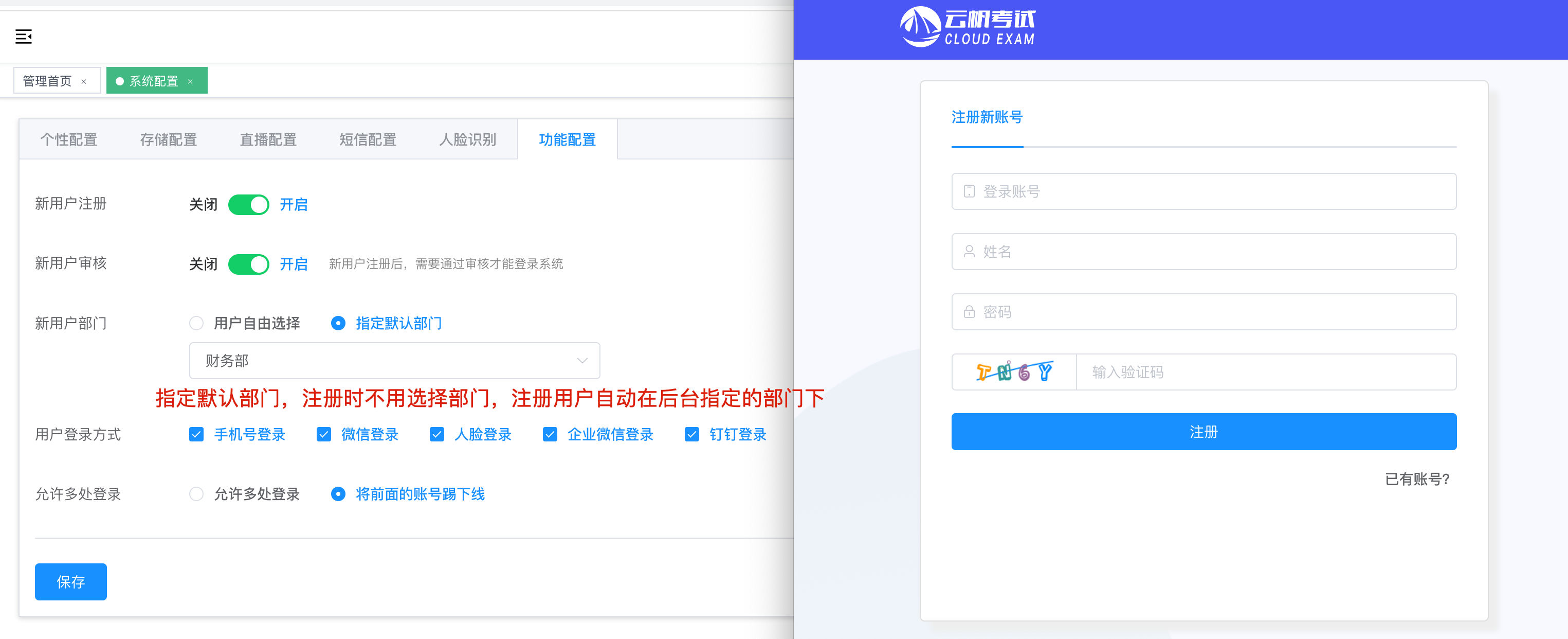Switch to the 短信配置 tab
The height and width of the screenshot is (639, 1568).
[368, 139]
